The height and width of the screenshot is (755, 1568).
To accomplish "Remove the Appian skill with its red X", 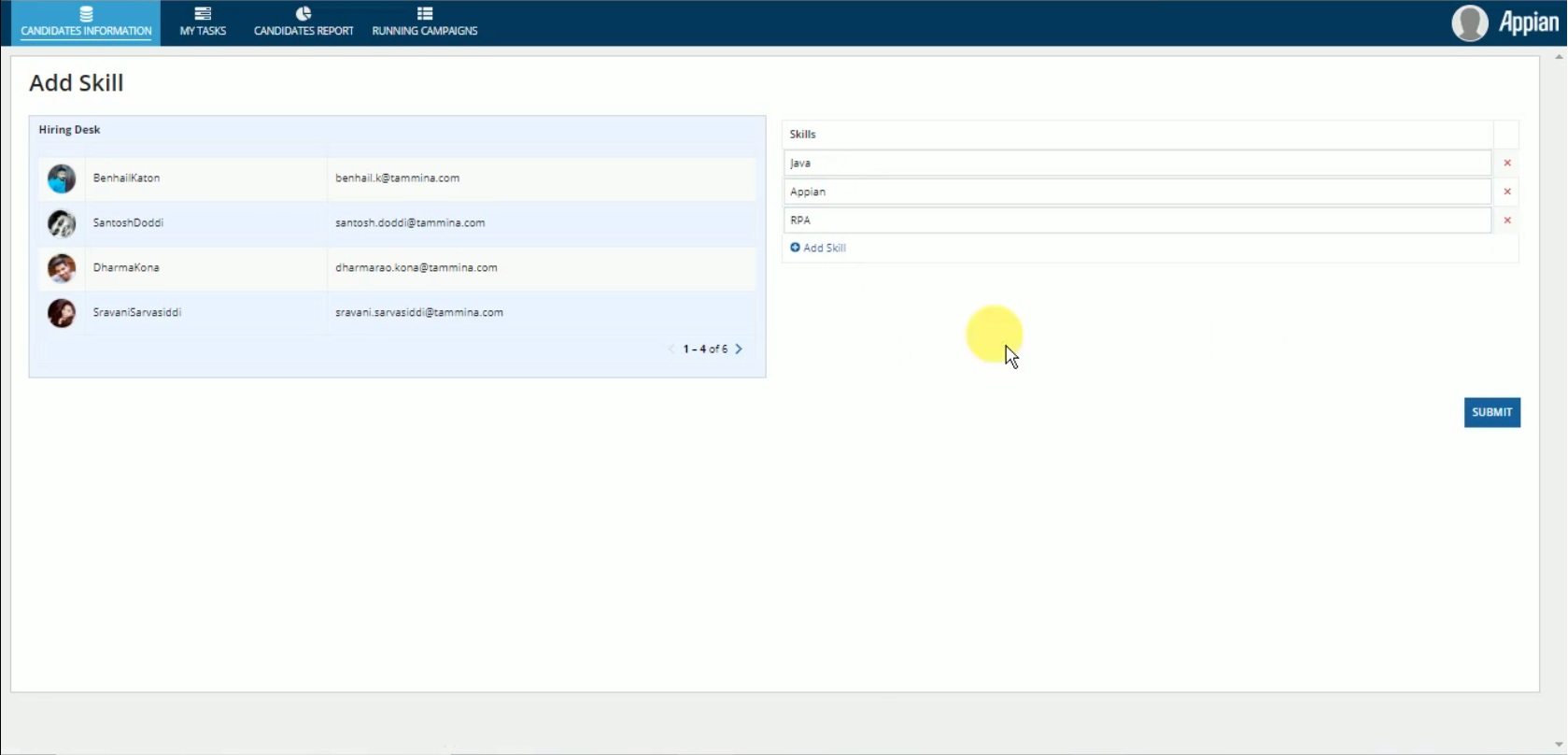I will point(1507,192).
